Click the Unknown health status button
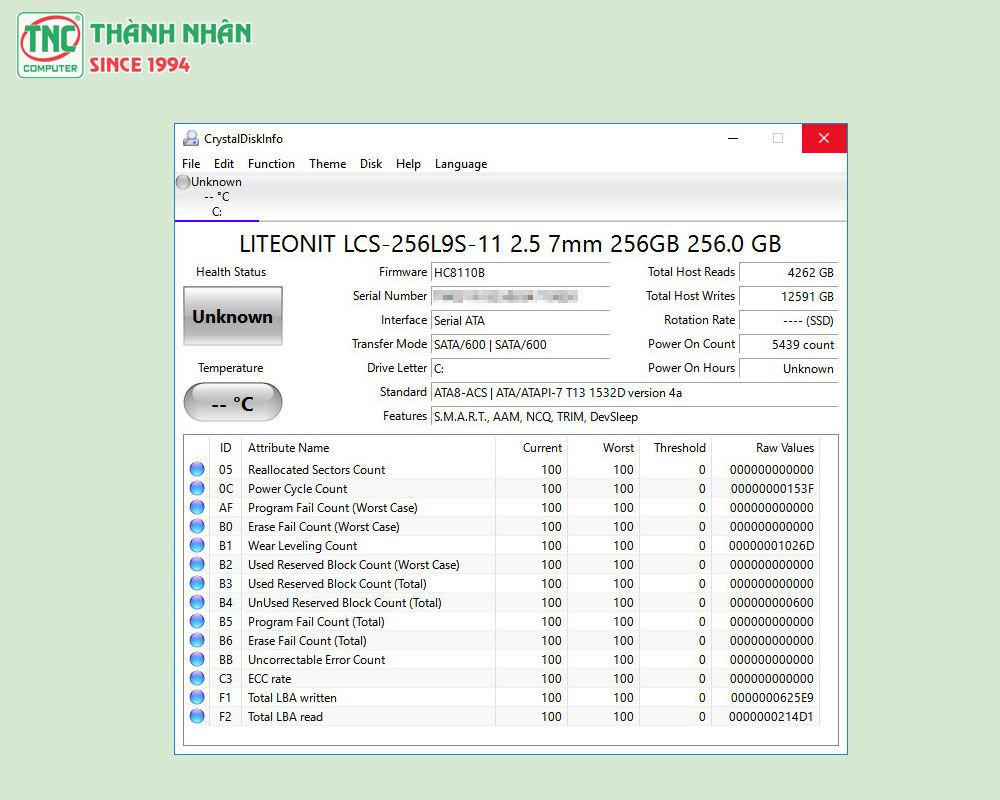1000x800 pixels. tap(233, 316)
